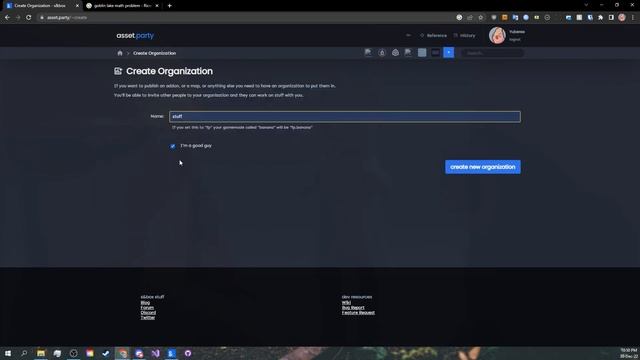640x360 pixels.
Task: Open the tab search dropdown chevron
Action: click(x=586, y=5)
